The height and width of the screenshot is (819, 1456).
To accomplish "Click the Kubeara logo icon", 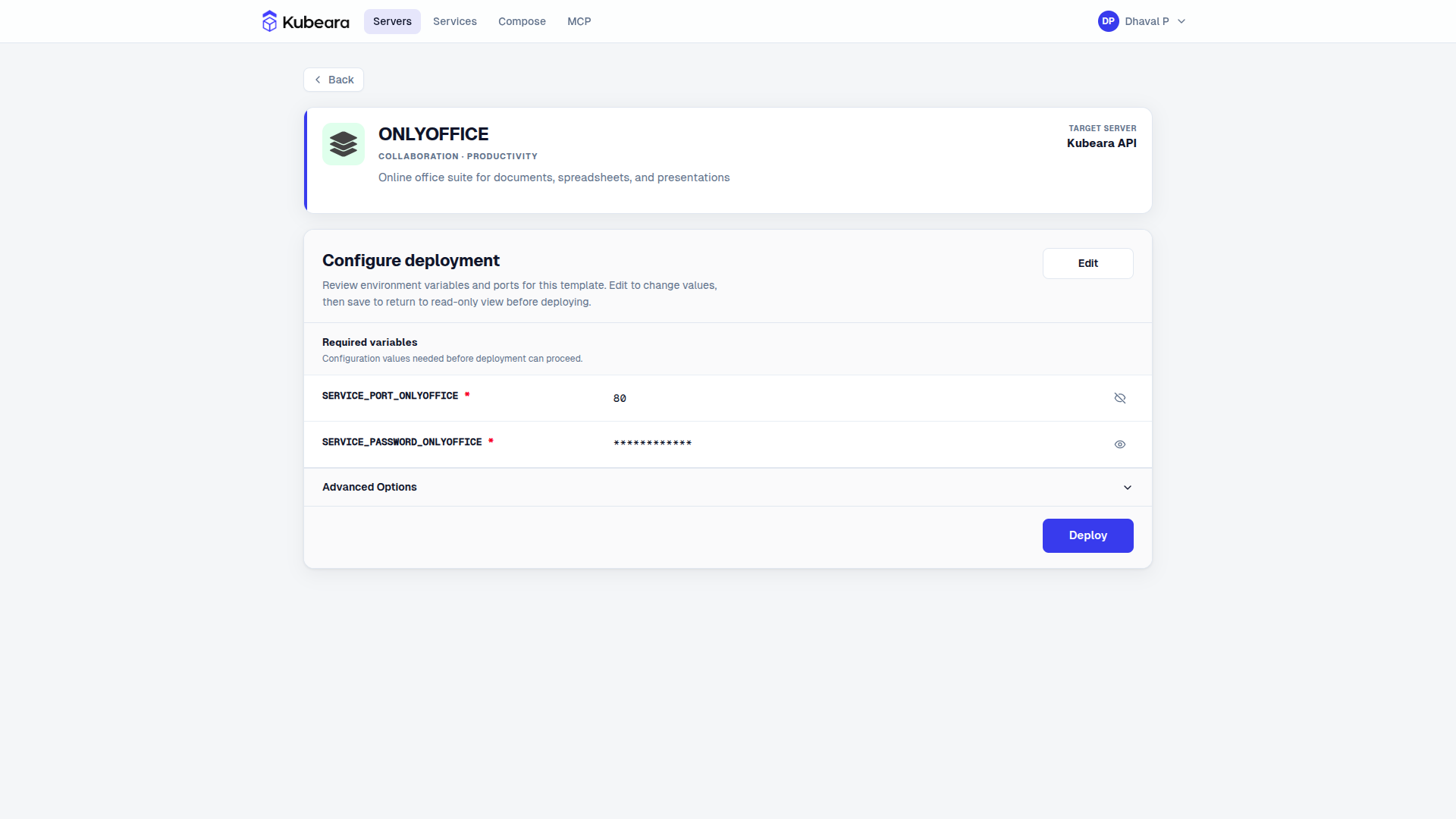I will [269, 21].
